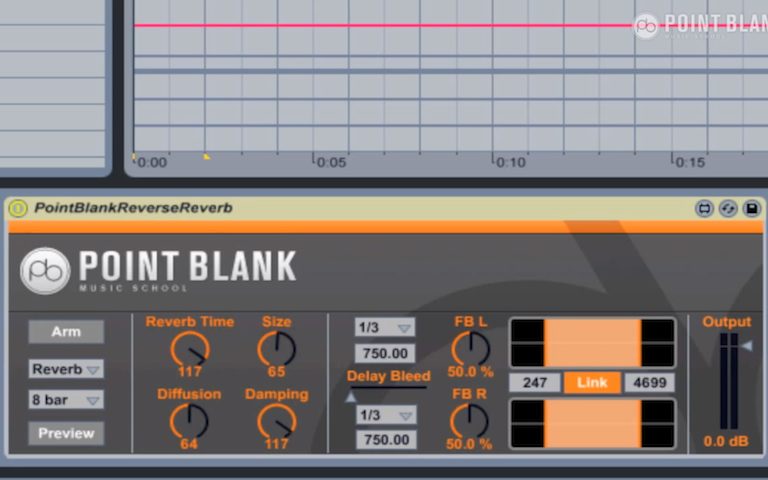The width and height of the screenshot is (768, 480).
Task: Click the 4699 frequency value box
Action: [x=649, y=383]
